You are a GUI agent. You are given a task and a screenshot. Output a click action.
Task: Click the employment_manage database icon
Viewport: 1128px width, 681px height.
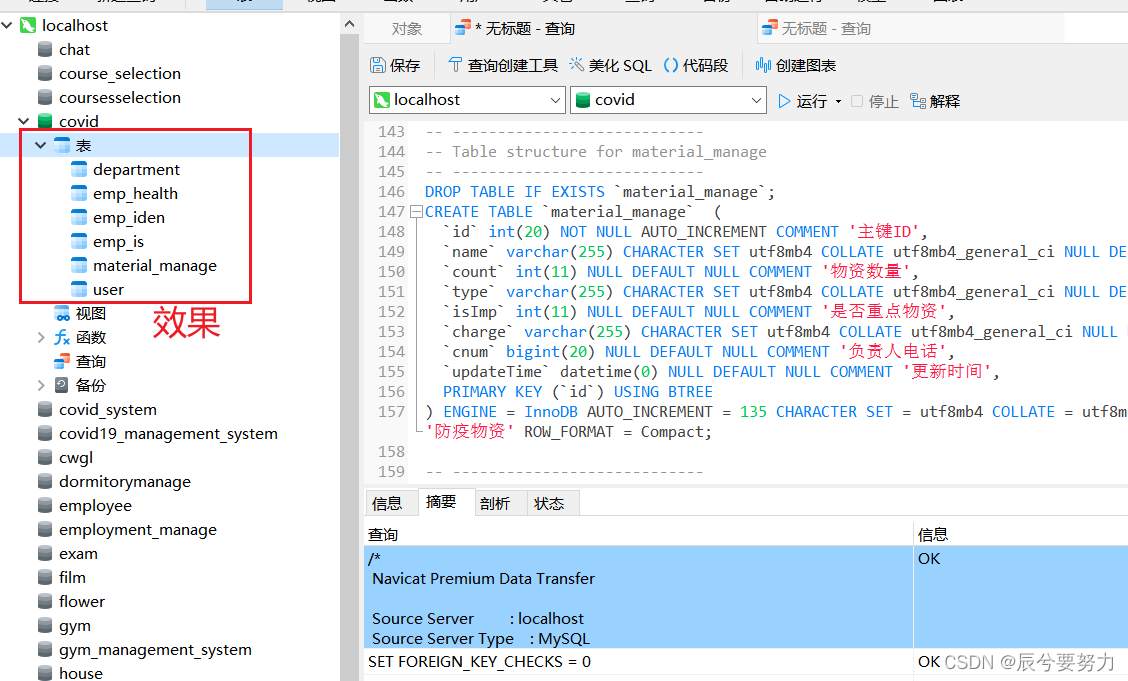[x=45, y=530]
